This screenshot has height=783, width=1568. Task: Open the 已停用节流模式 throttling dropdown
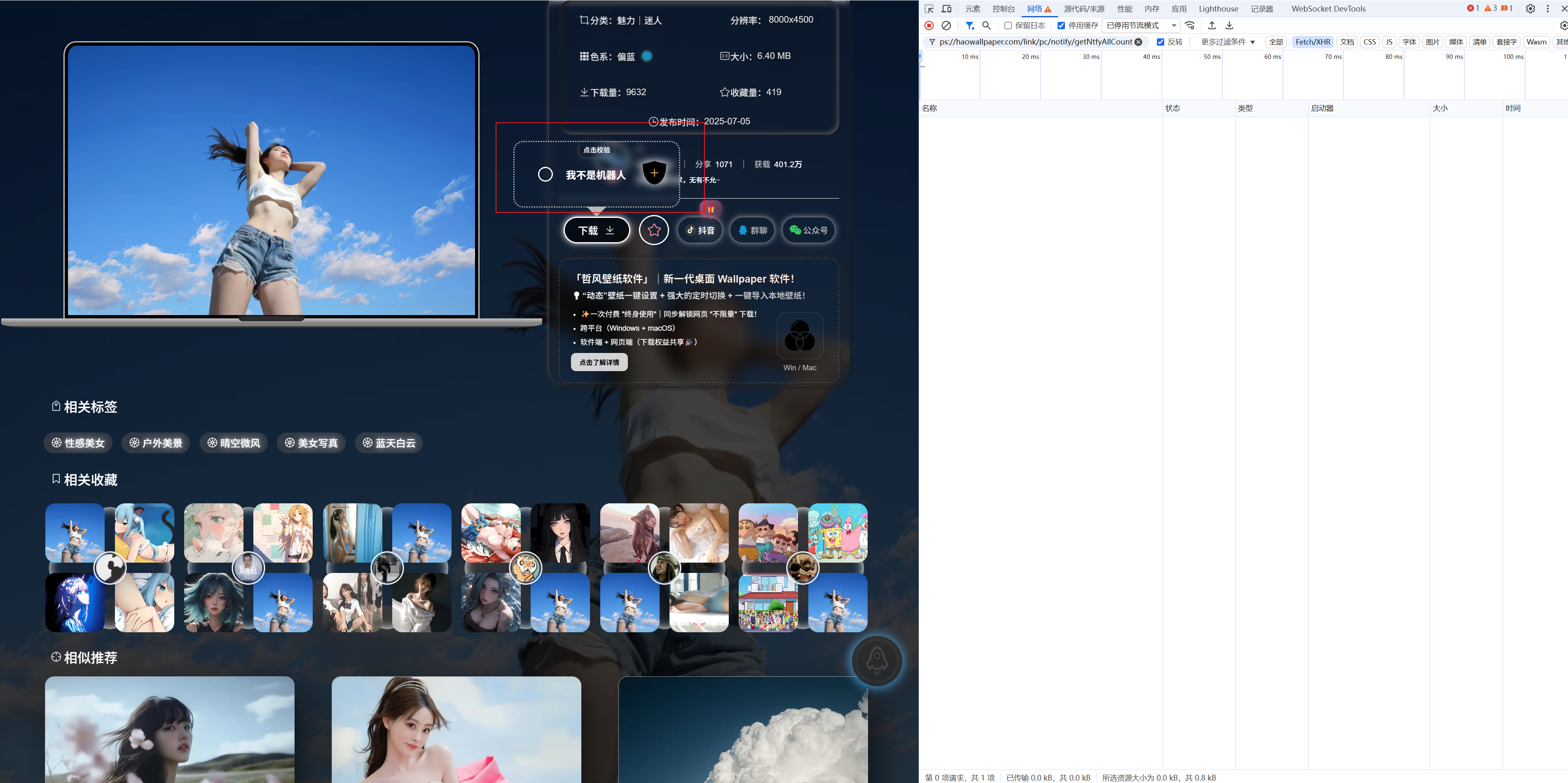(1141, 26)
